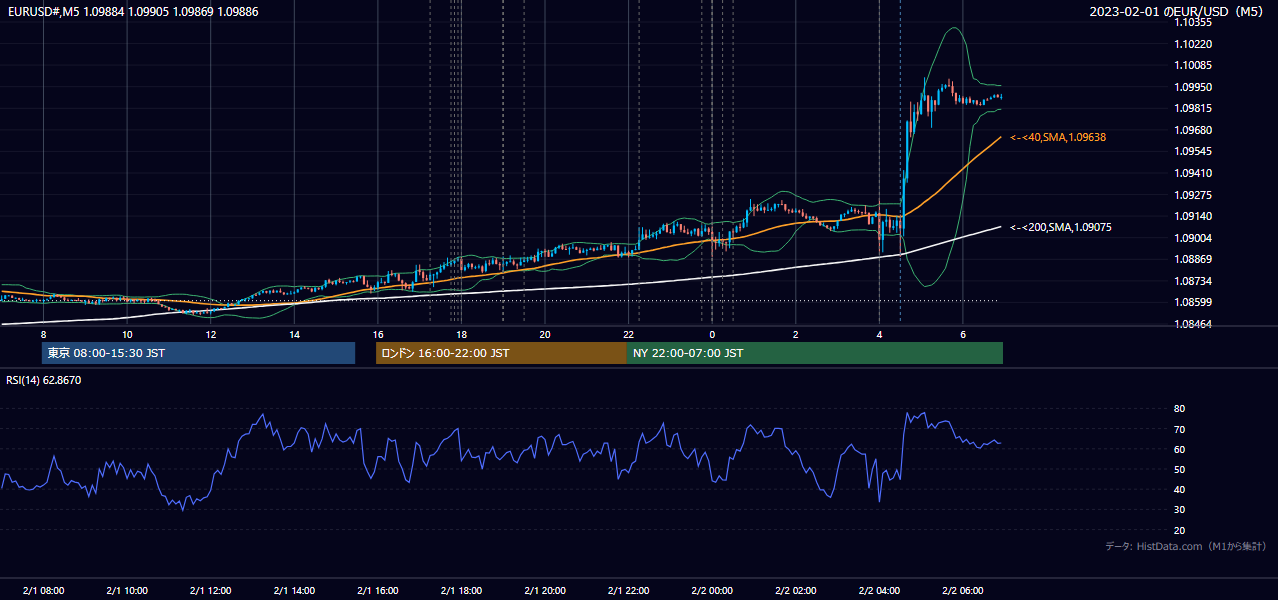This screenshot has height=600, width=1278.
Task: Click RSI scale value 80
Action: pyautogui.click(x=1179, y=409)
